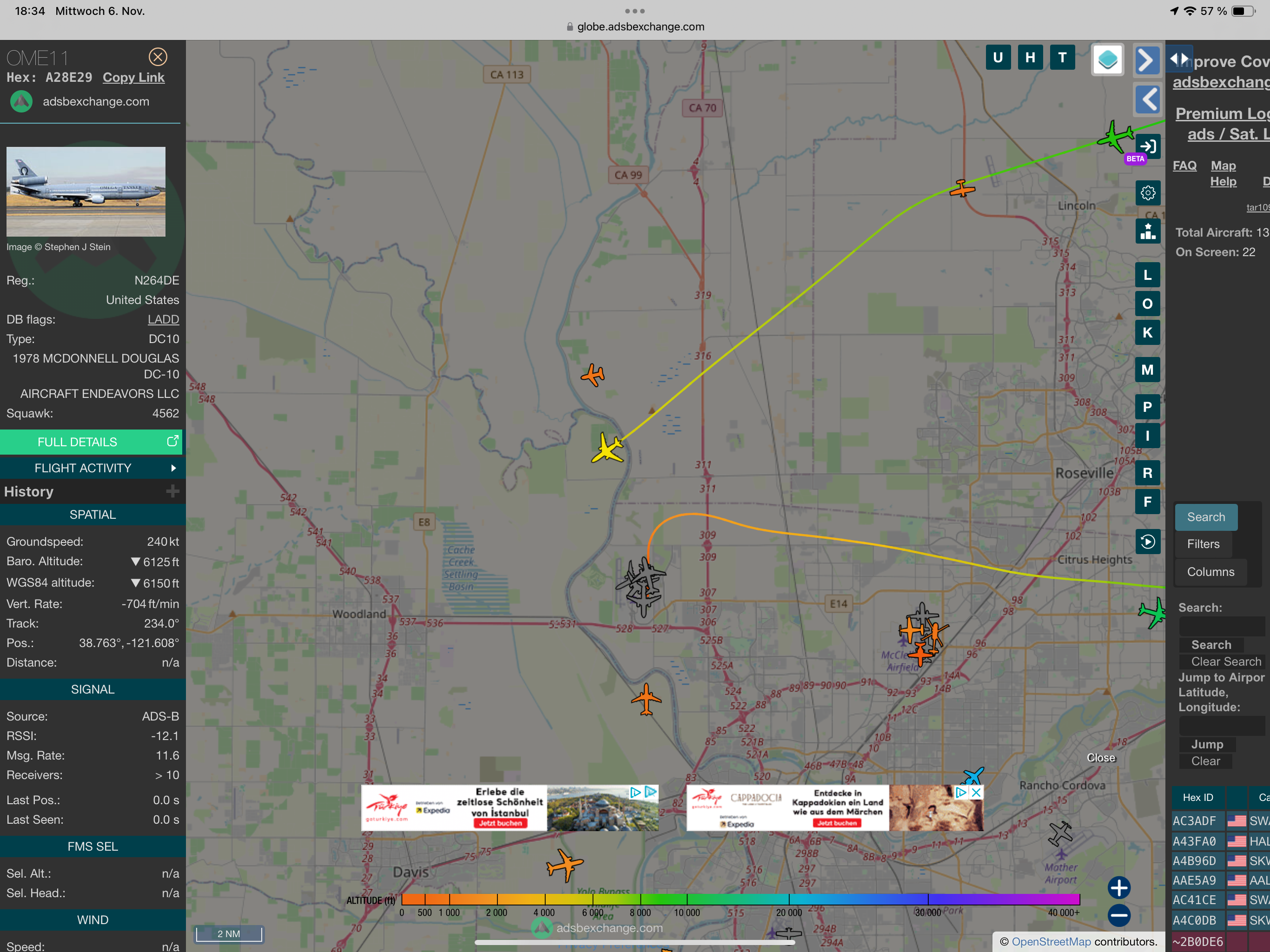Toggle the M map button
This screenshot has width=1270, height=952.
coord(1147,370)
